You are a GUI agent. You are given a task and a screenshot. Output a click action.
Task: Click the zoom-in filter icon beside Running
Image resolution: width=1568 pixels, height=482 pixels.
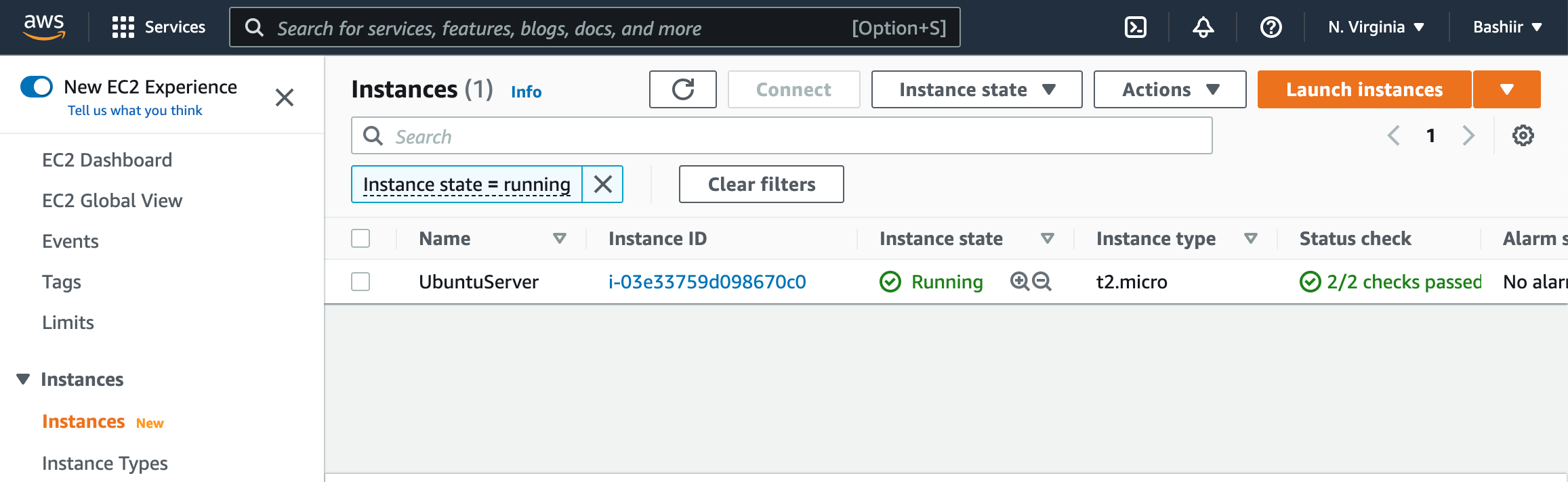(x=1019, y=281)
